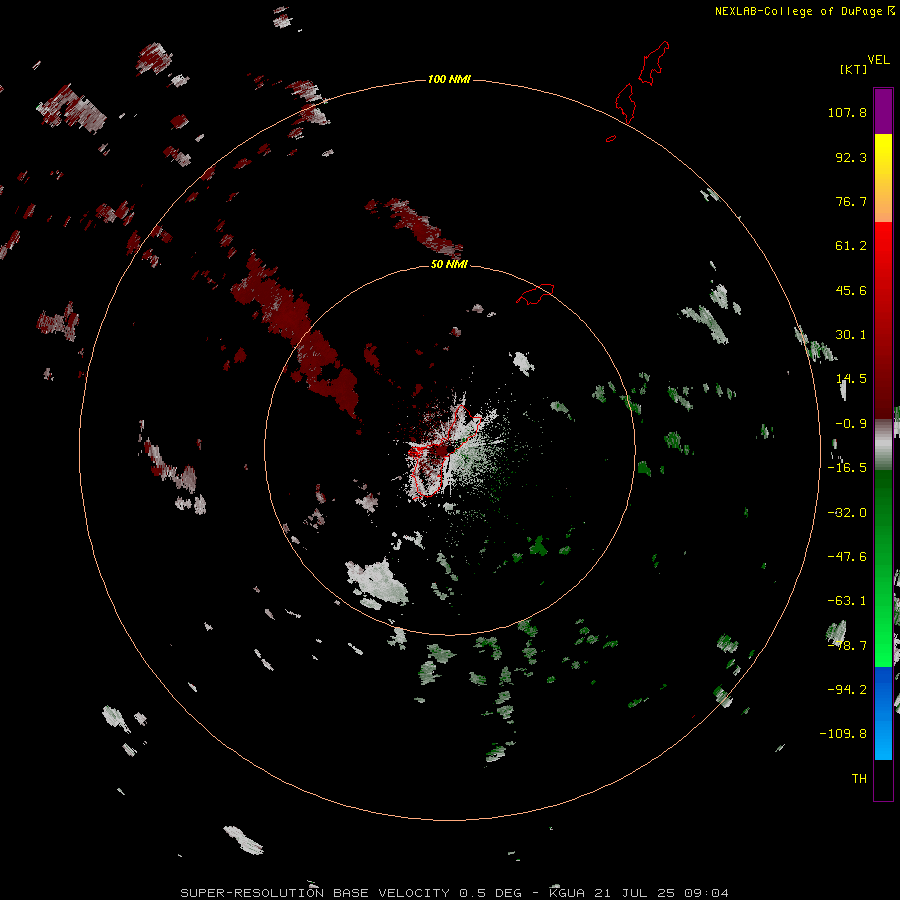Click the -109.8 legend label
The height and width of the screenshot is (900, 900).
coord(843,734)
